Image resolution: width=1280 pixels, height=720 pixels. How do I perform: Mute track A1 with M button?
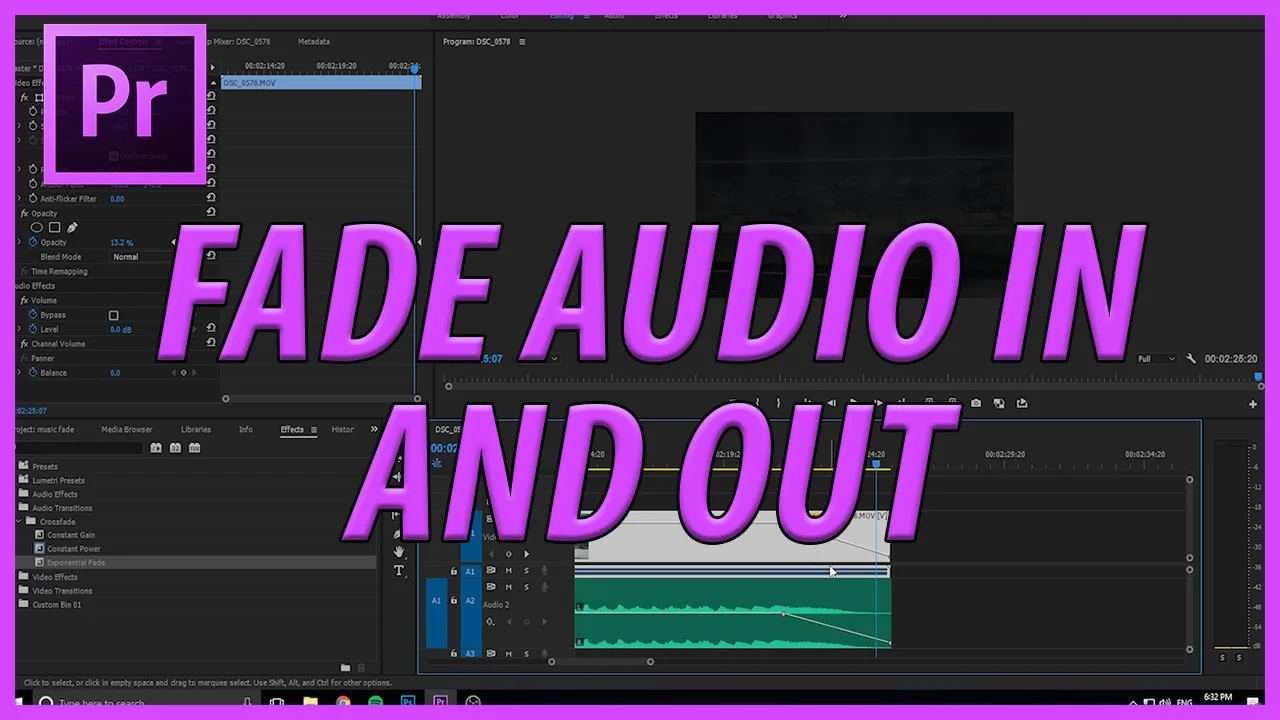[x=508, y=570]
